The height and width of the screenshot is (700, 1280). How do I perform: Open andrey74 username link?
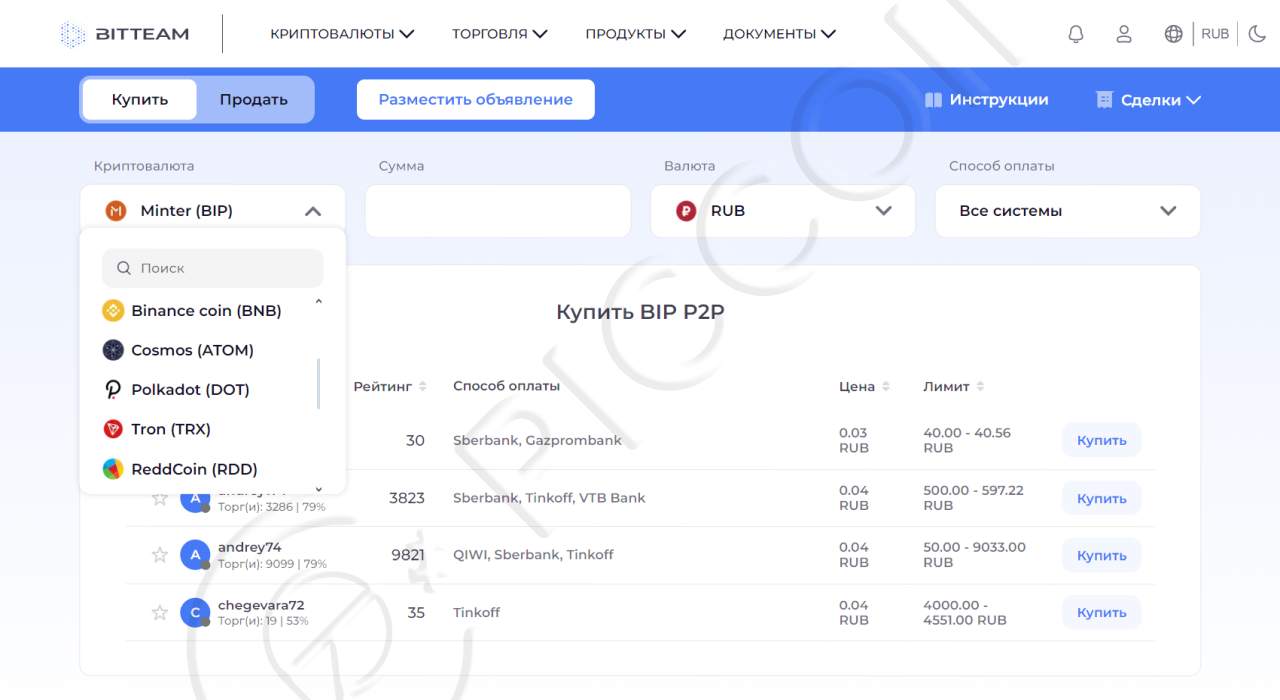click(250, 547)
